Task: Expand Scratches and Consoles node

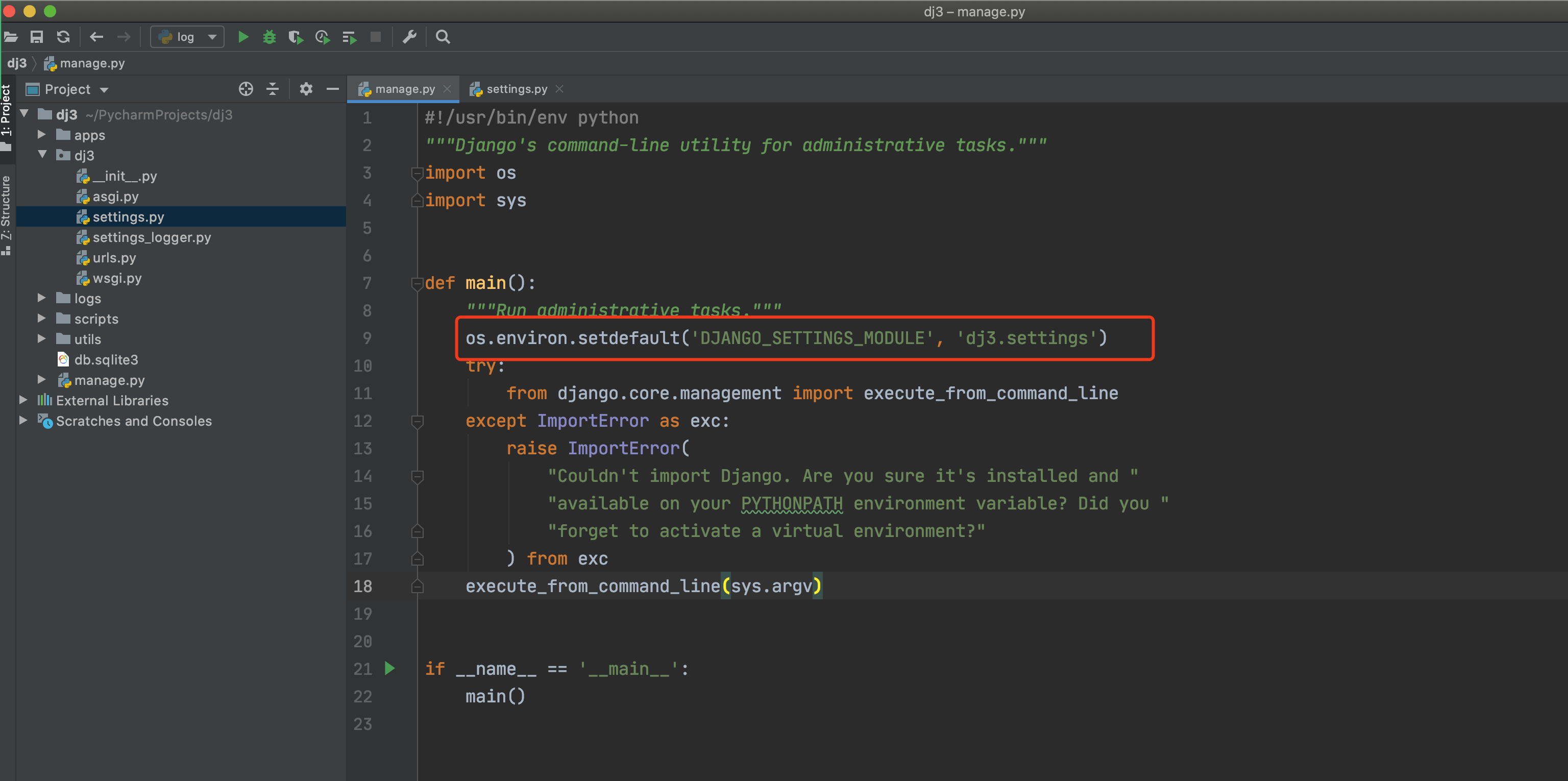Action: (x=23, y=420)
